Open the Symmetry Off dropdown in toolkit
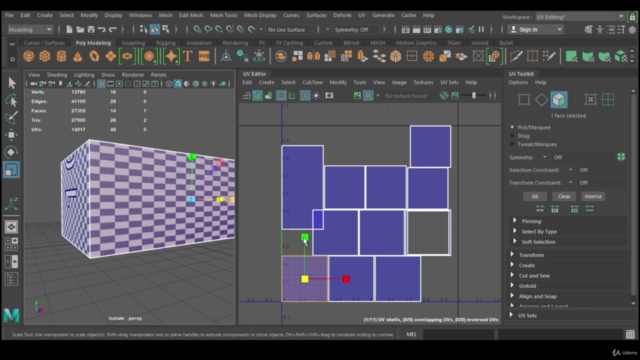 pyautogui.click(x=583, y=157)
